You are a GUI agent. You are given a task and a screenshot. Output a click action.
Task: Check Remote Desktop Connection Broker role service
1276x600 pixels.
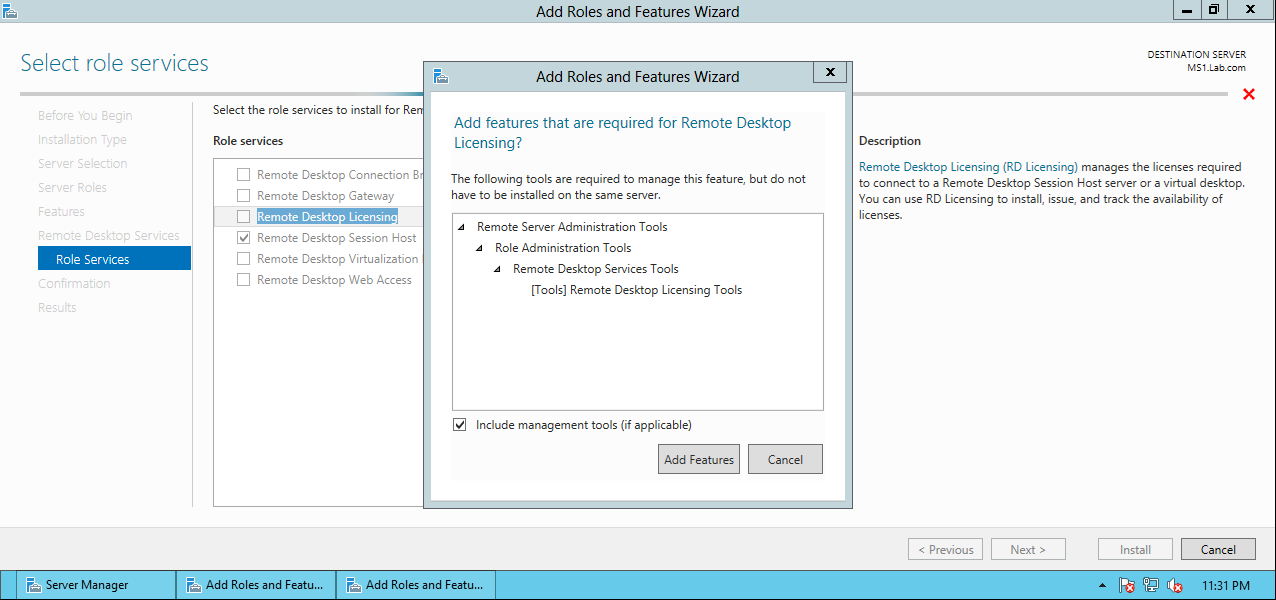tap(243, 175)
